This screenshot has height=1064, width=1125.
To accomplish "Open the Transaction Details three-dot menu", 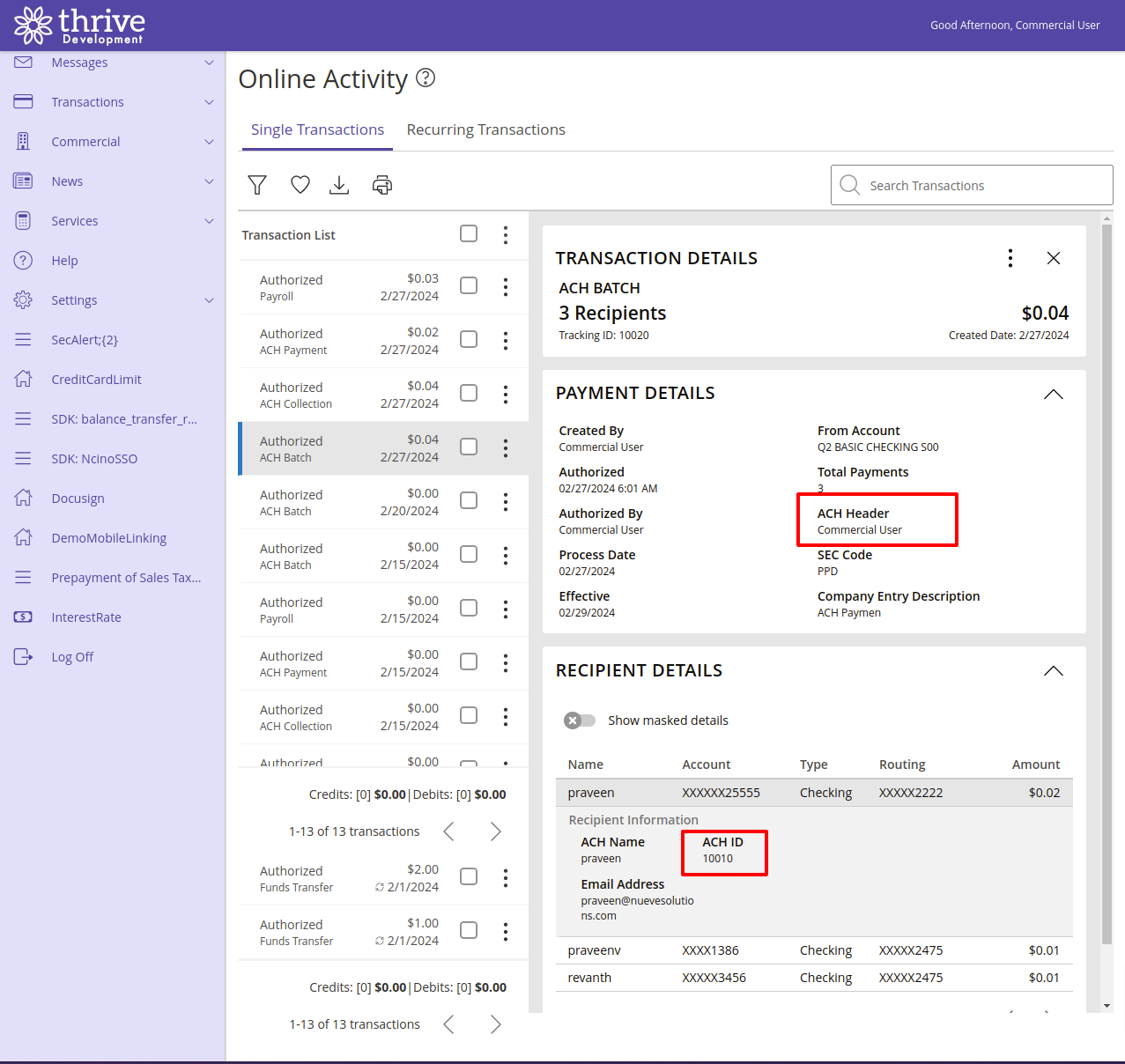I will [x=1010, y=258].
